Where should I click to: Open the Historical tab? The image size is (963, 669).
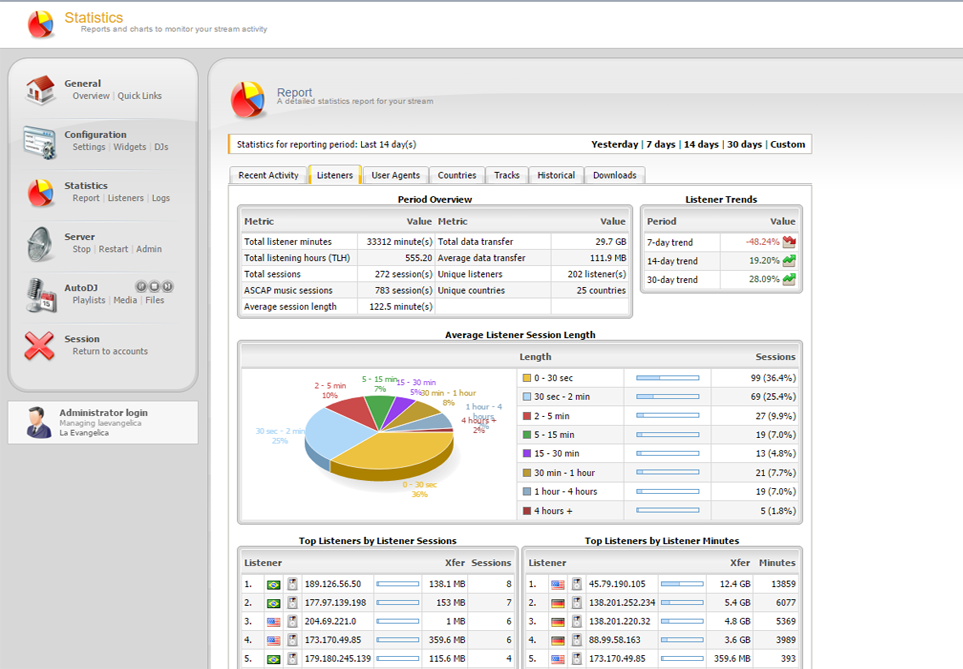tap(556, 175)
